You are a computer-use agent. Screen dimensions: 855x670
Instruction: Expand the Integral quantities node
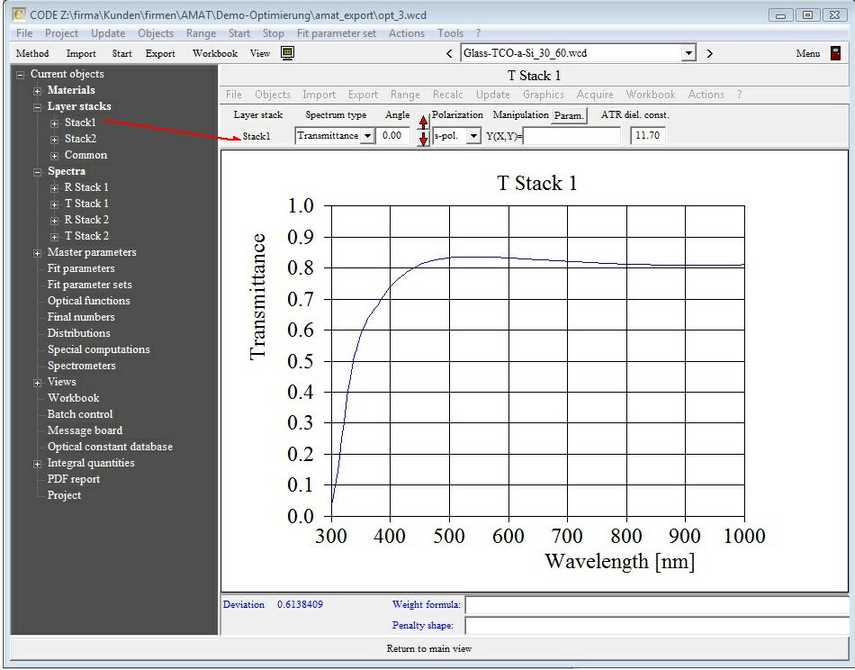(37, 464)
